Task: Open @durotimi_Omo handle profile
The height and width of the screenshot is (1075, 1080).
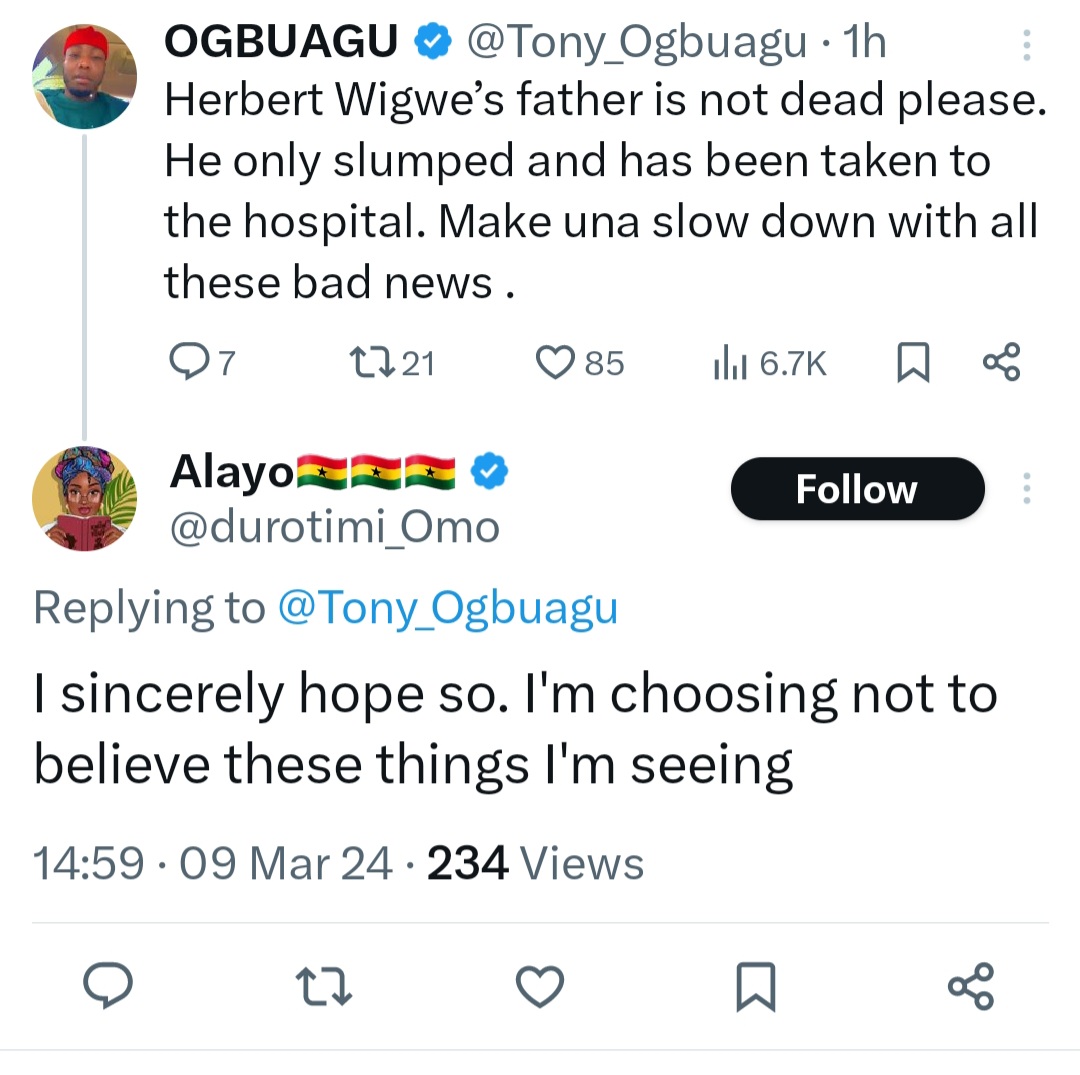Action: pyautogui.click(x=335, y=526)
